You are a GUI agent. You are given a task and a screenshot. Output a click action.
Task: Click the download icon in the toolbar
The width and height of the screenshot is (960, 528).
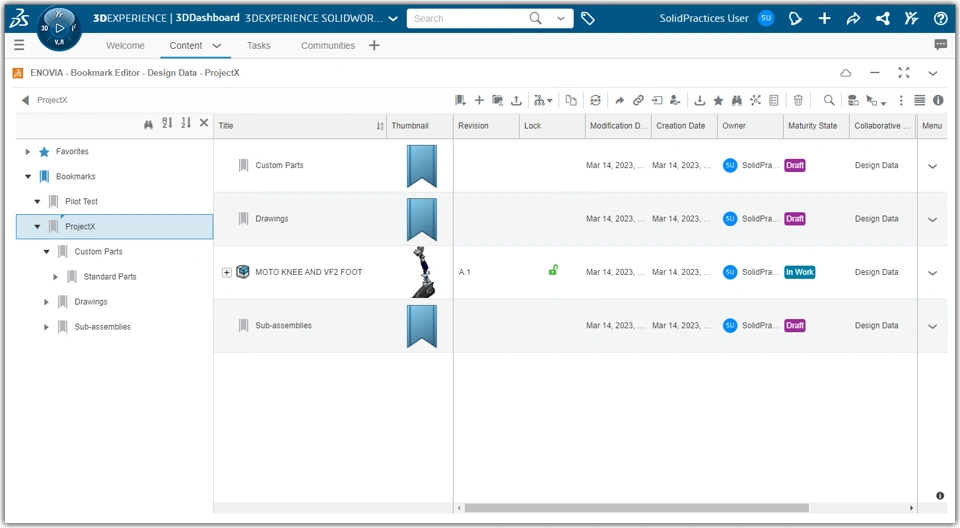700,100
